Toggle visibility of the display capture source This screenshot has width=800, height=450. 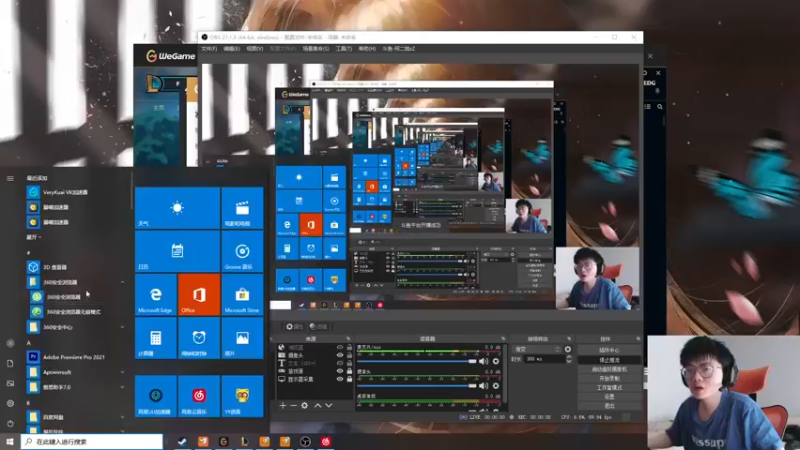pos(340,379)
